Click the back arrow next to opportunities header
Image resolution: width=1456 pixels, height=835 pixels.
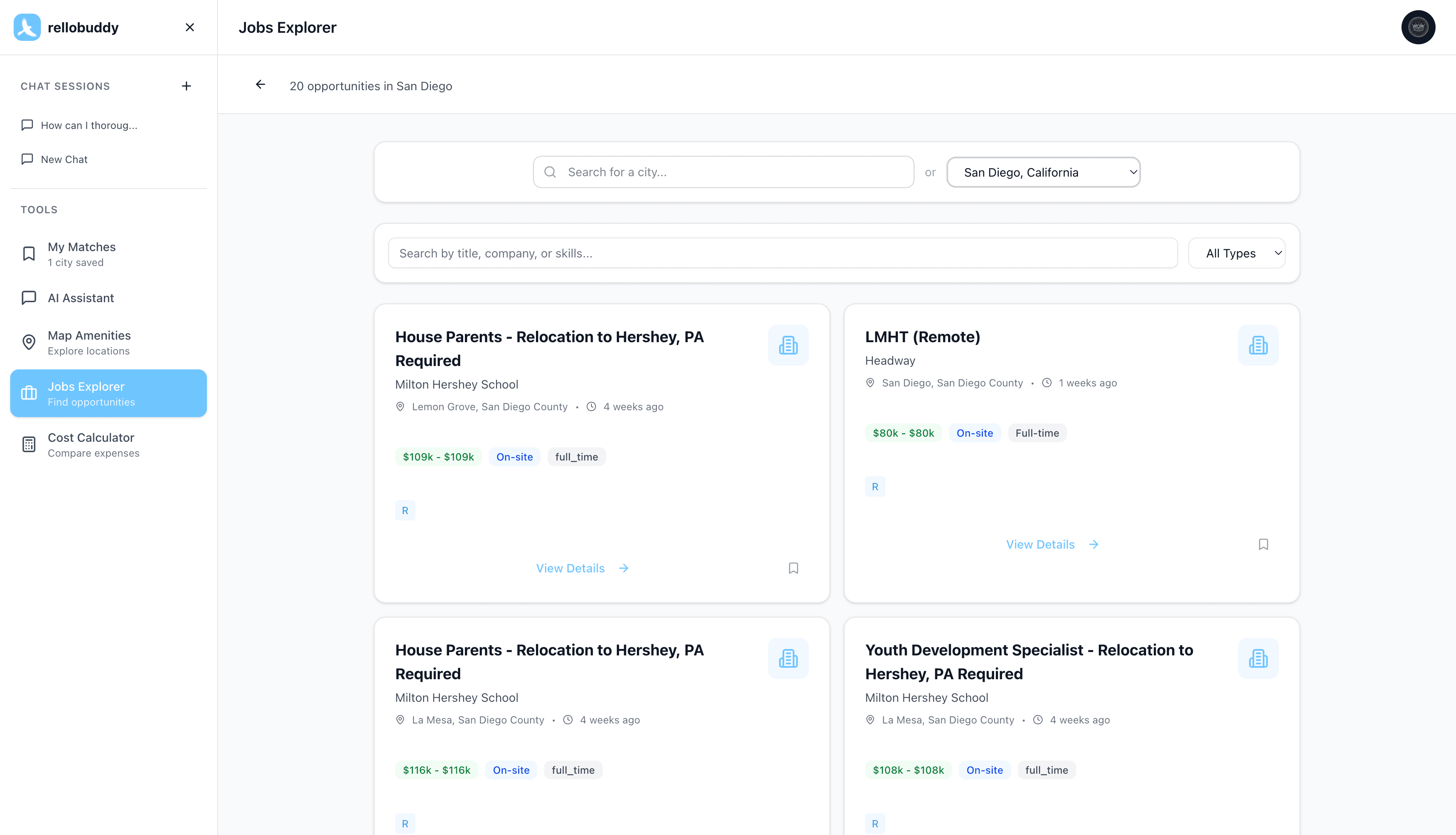point(260,84)
